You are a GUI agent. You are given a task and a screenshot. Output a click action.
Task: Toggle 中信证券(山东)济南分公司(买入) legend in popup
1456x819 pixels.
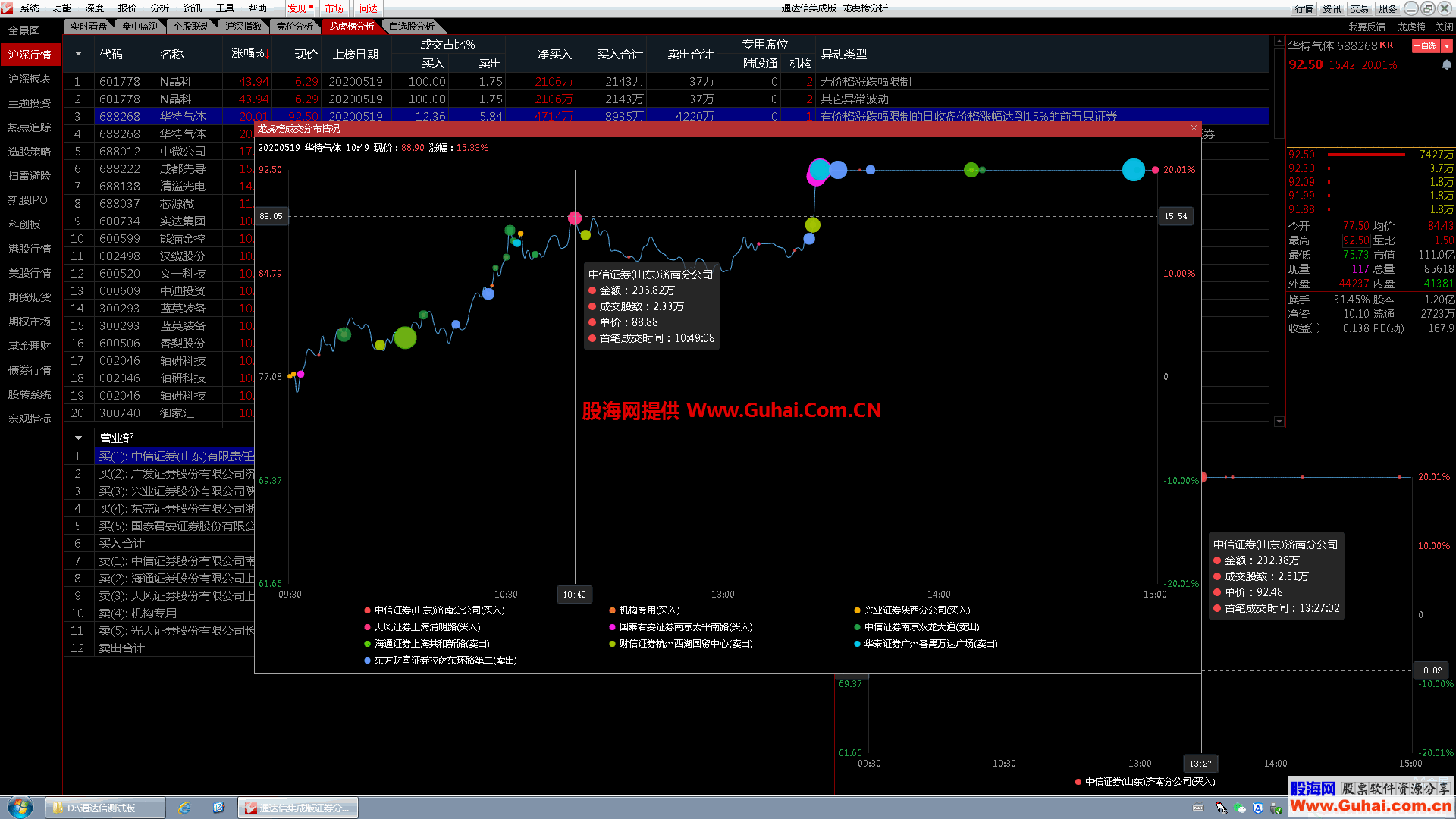pos(435,610)
